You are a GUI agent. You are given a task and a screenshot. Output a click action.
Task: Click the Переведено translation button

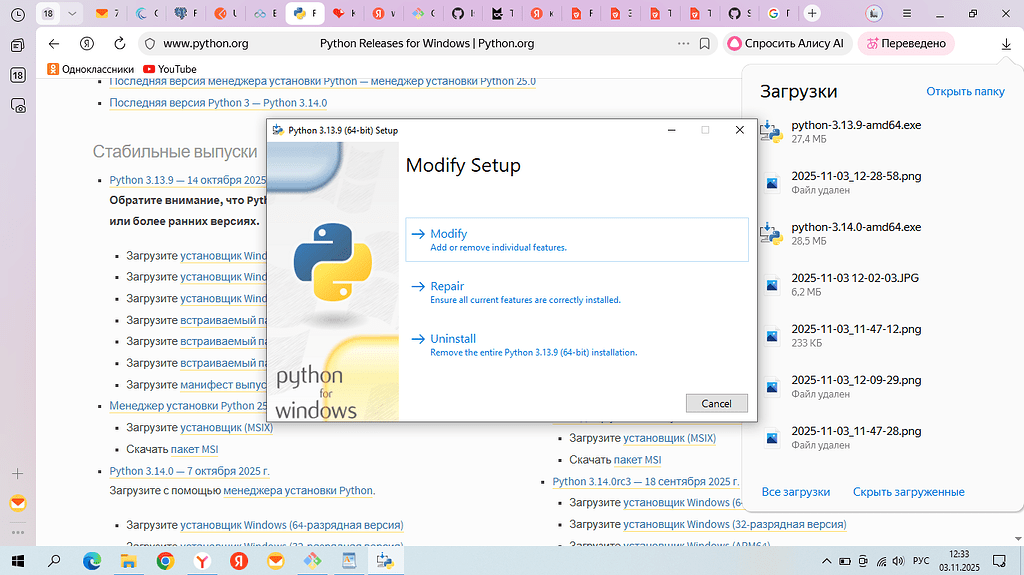point(906,44)
